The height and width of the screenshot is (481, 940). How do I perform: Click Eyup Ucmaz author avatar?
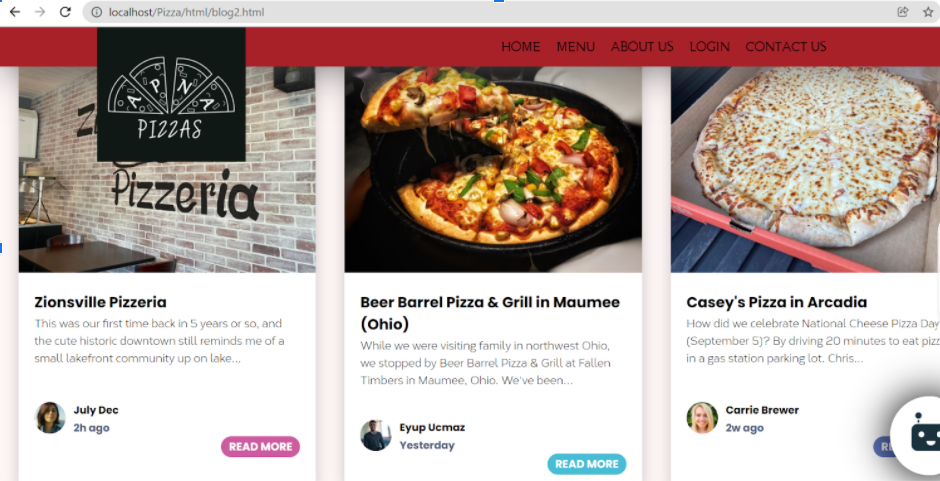(x=376, y=435)
